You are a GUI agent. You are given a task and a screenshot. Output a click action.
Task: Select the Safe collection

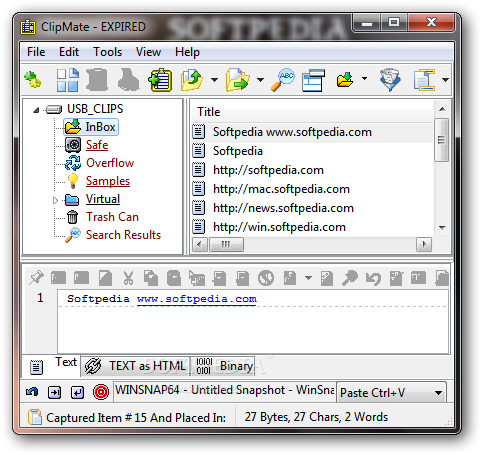tap(97, 145)
